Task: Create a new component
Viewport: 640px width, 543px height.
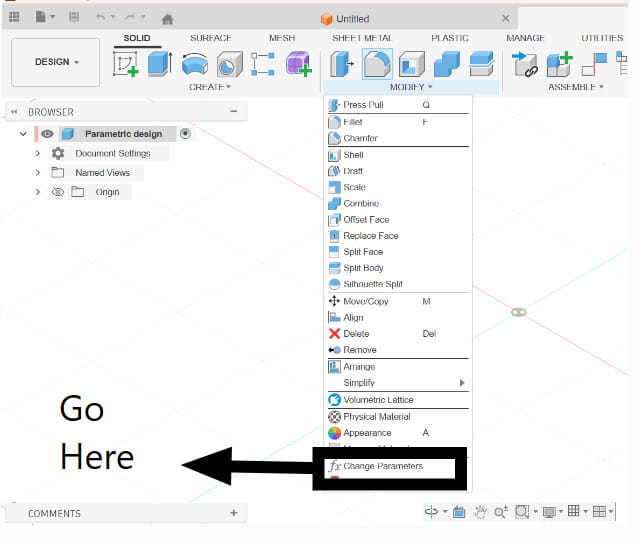Action: click(x=560, y=64)
